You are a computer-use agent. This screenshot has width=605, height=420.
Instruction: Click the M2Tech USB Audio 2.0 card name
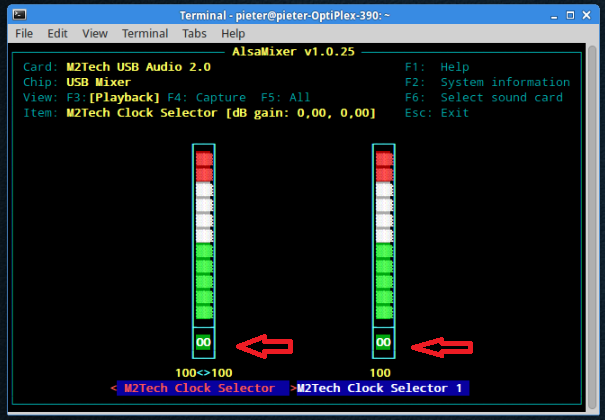(x=139, y=67)
